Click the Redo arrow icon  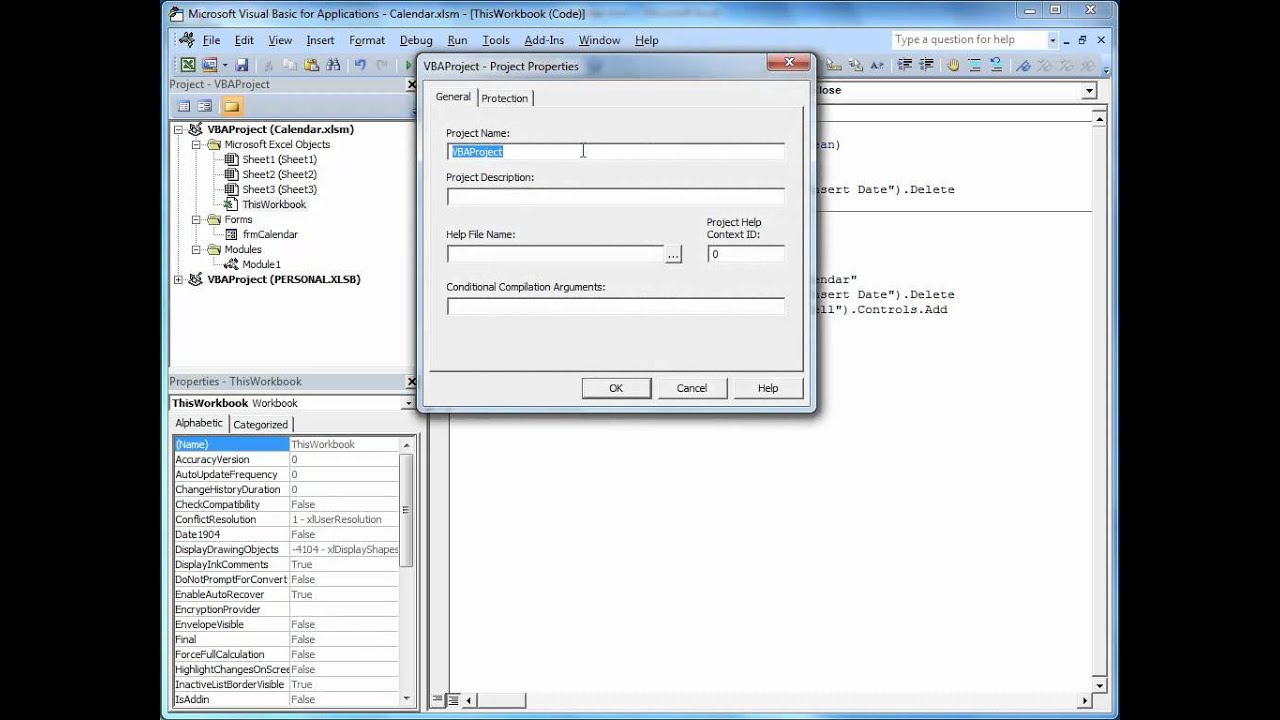pyautogui.click(x=381, y=65)
